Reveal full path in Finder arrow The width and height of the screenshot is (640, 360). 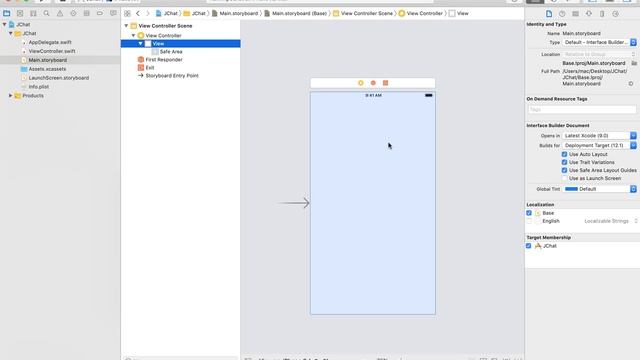[631, 84]
